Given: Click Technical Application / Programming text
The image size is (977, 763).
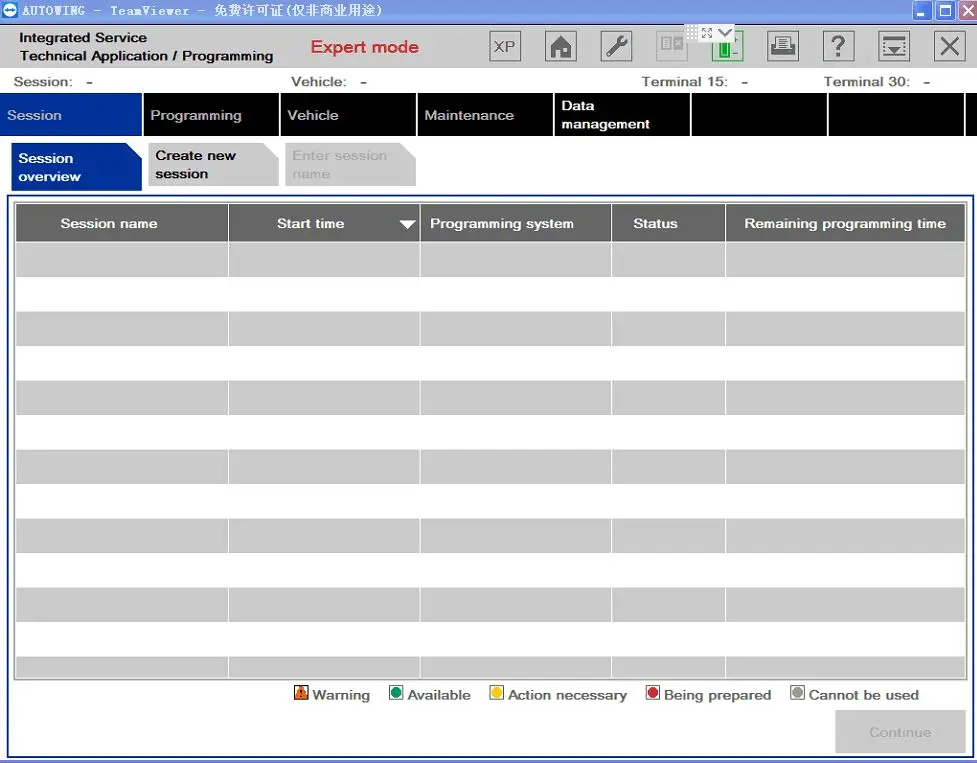Looking at the screenshot, I should [x=146, y=56].
